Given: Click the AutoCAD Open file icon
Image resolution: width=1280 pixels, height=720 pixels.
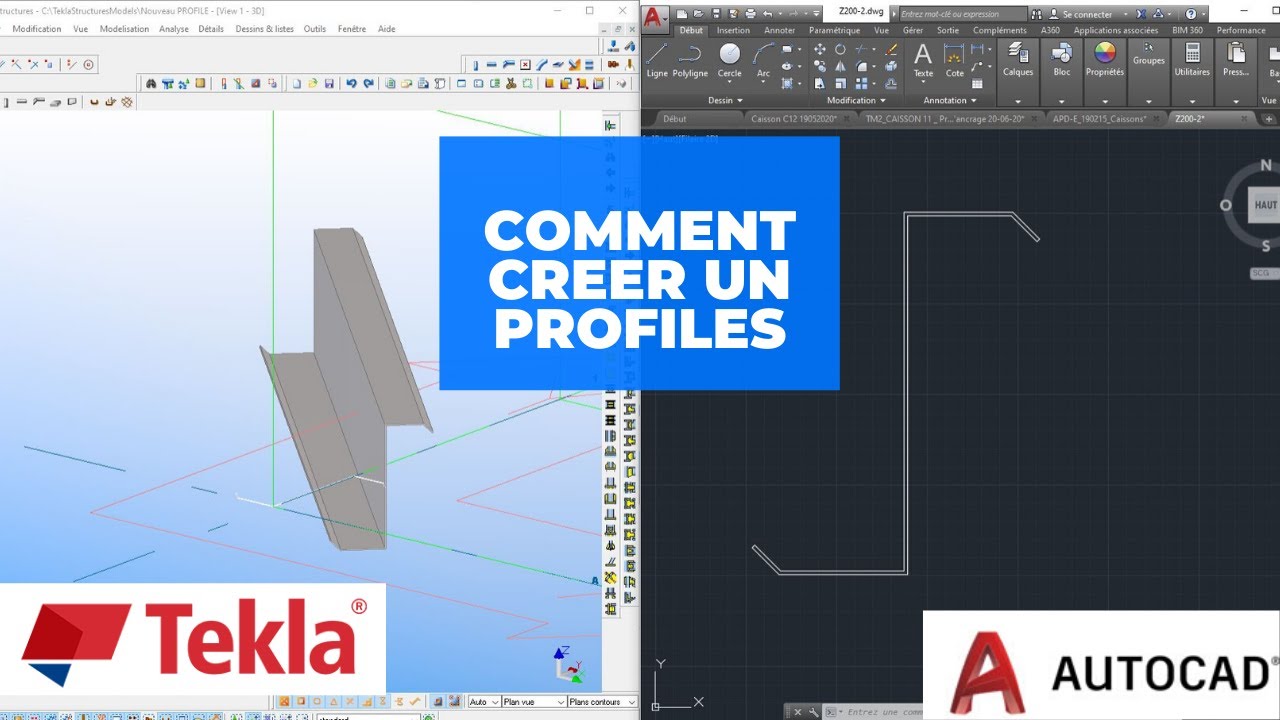Looking at the screenshot, I should [x=698, y=14].
